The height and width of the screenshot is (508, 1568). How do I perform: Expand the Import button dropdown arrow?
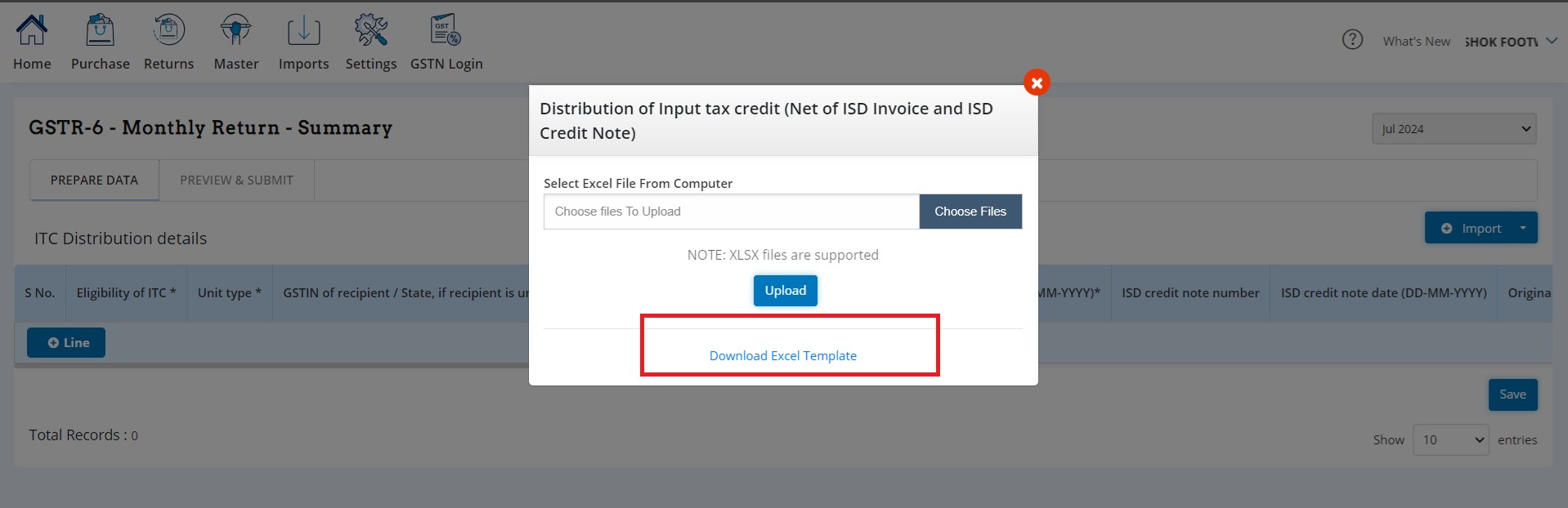point(1523,228)
